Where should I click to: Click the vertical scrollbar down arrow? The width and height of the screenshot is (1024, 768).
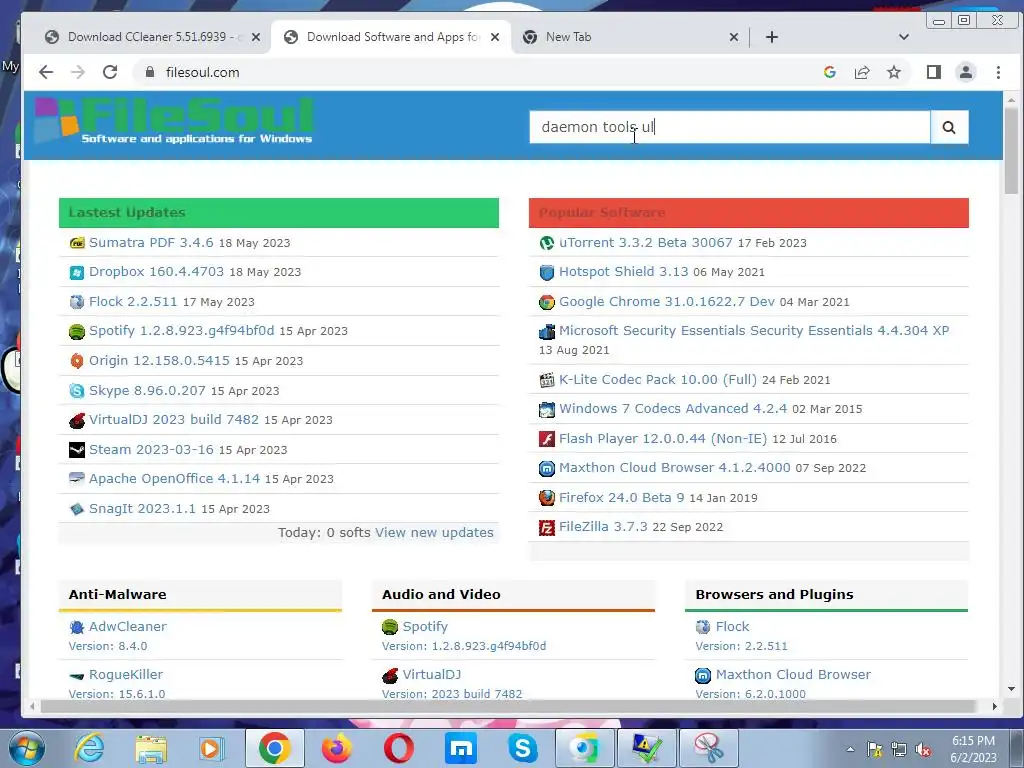pyautogui.click(x=1011, y=688)
